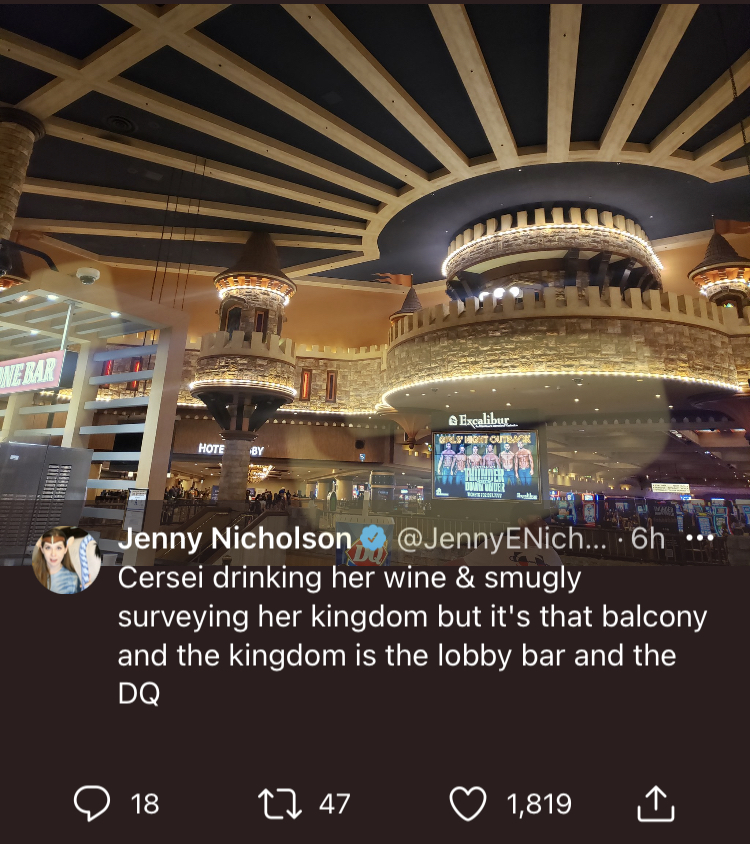The image size is (750, 844).
Task: Click the Jenny Nicholson display name
Action: coord(235,538)
